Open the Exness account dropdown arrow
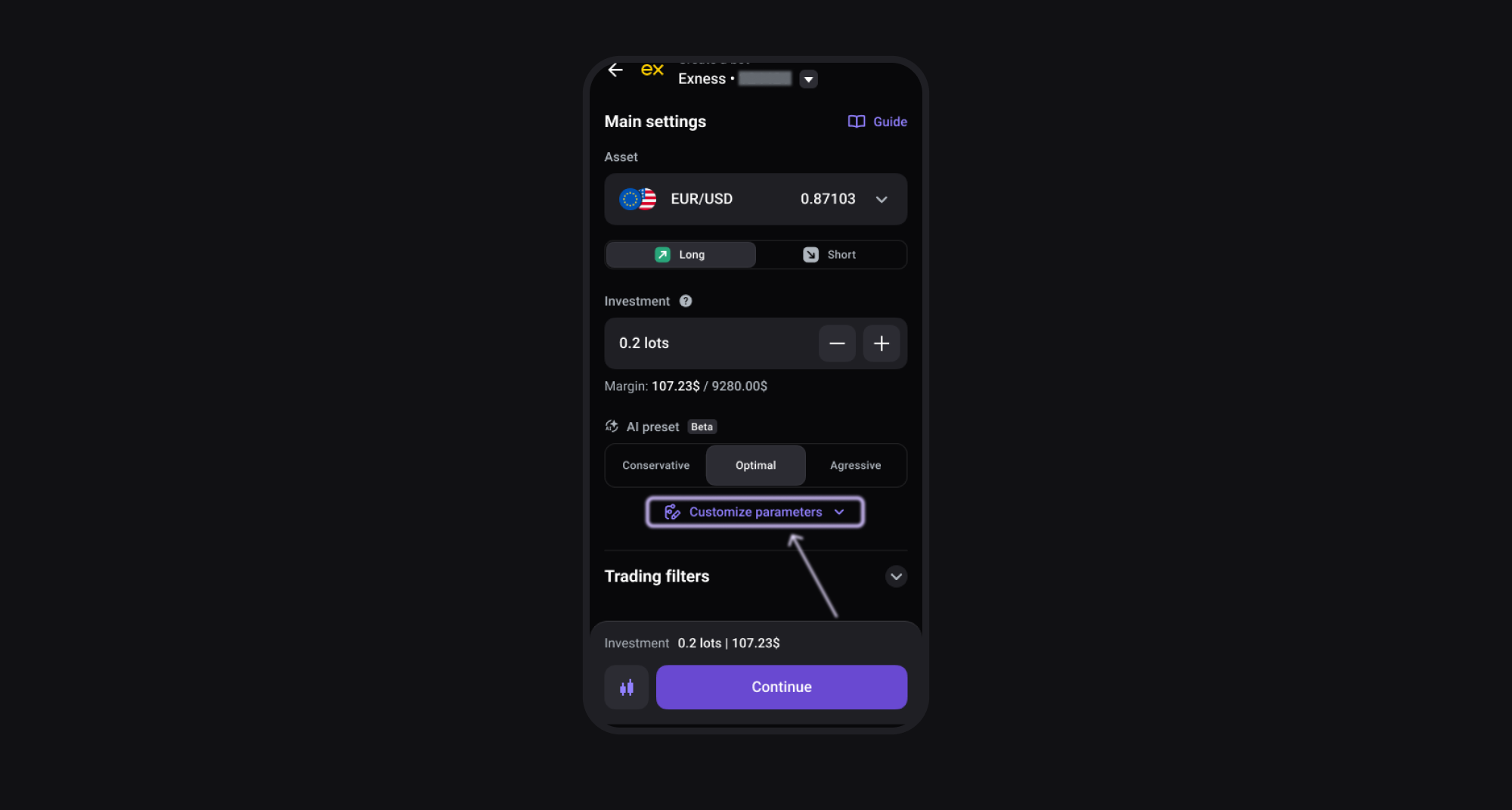1512x810 pixels. pyautogui.click(x=808, y=79)
